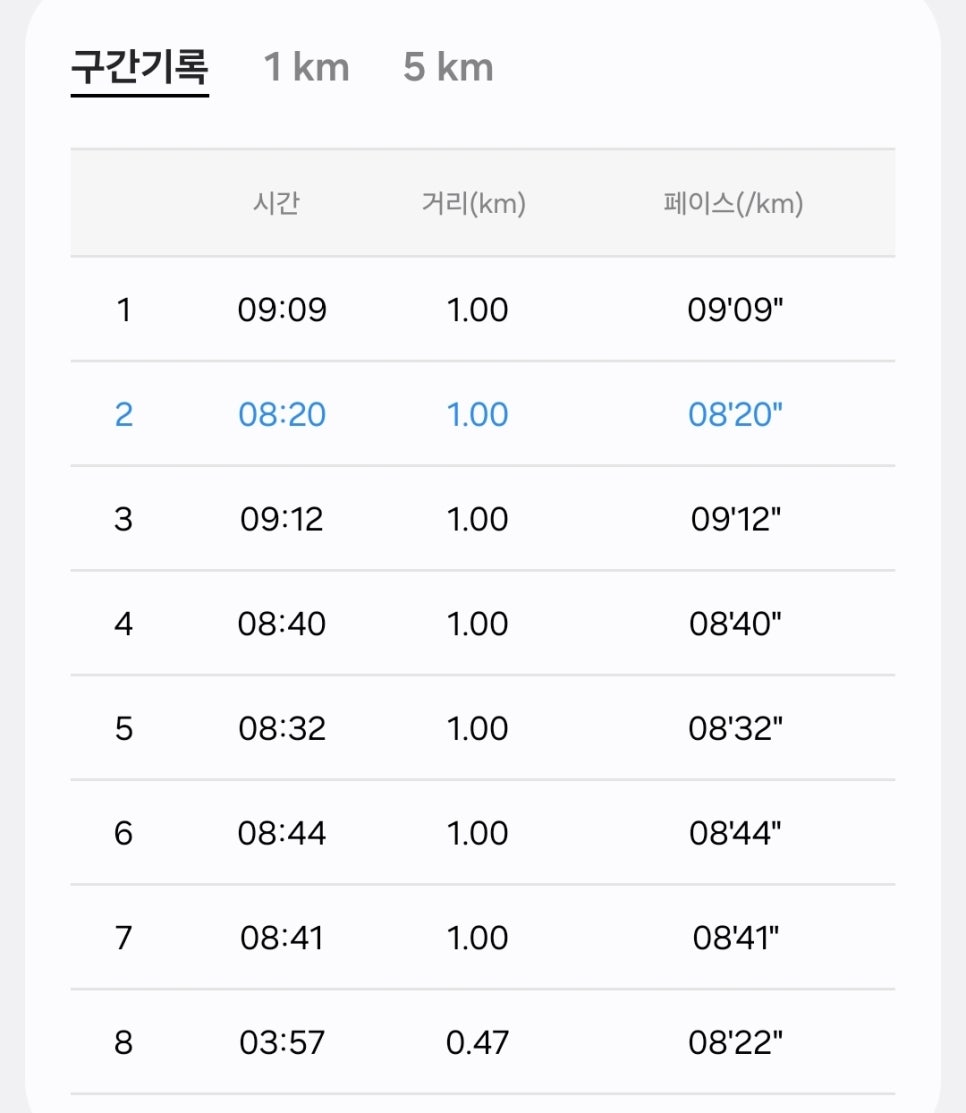Click the 페이스(/km) column header

pos(733,204)
